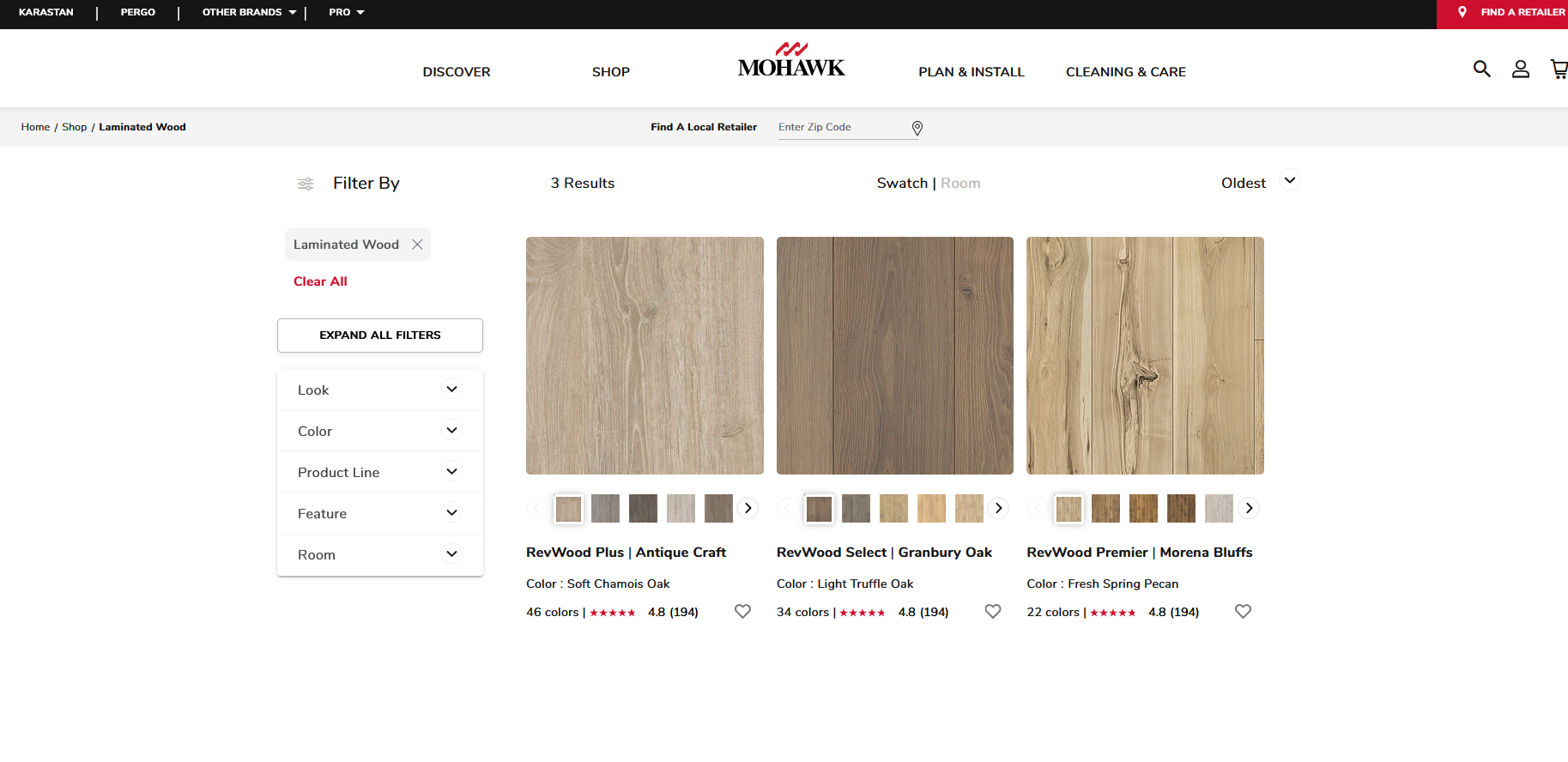Go to the Pergo brand link
Screen dimensions: 1568x762
138,12
